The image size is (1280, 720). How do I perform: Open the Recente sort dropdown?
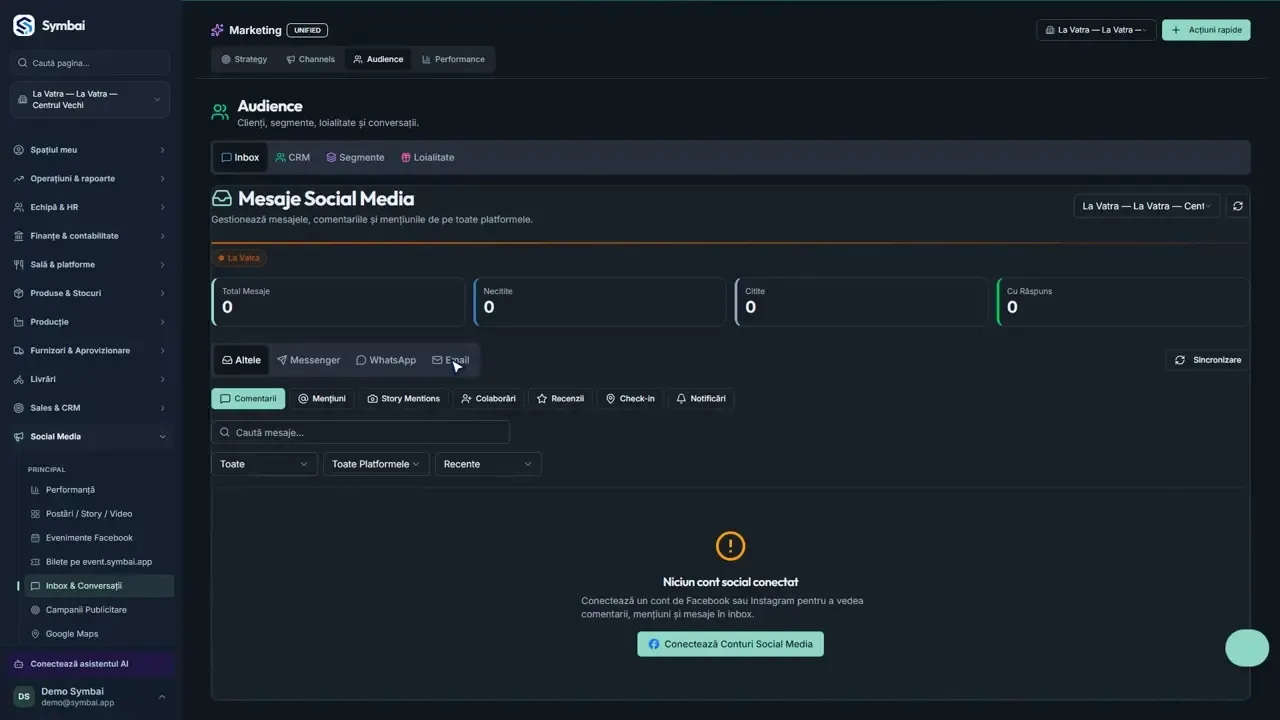coord(488,464)
